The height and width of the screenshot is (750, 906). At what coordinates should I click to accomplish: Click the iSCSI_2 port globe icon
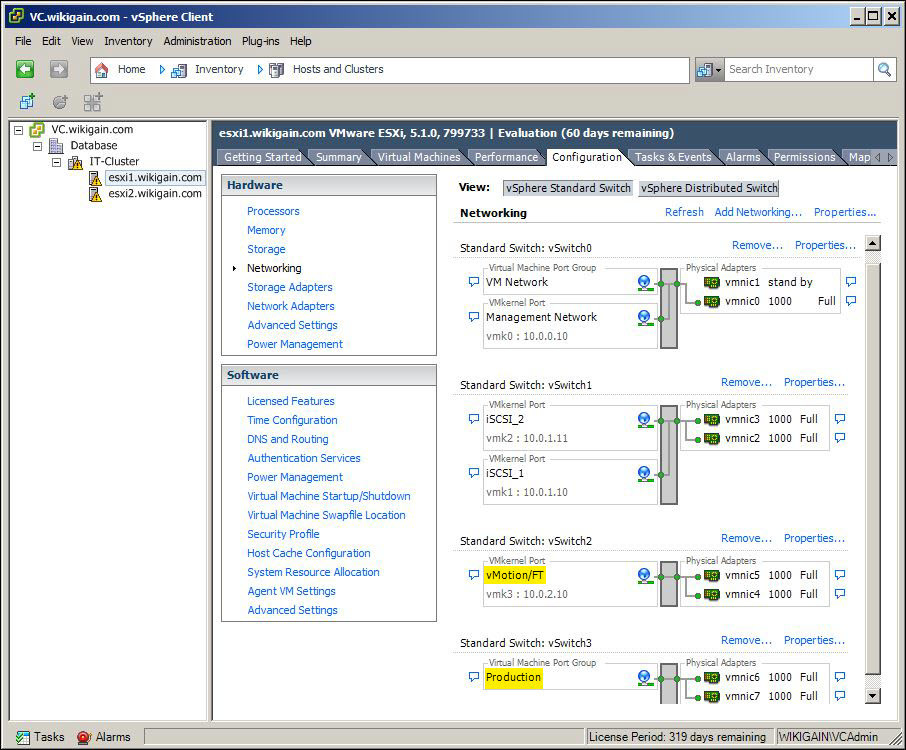(x=644, y=419)
